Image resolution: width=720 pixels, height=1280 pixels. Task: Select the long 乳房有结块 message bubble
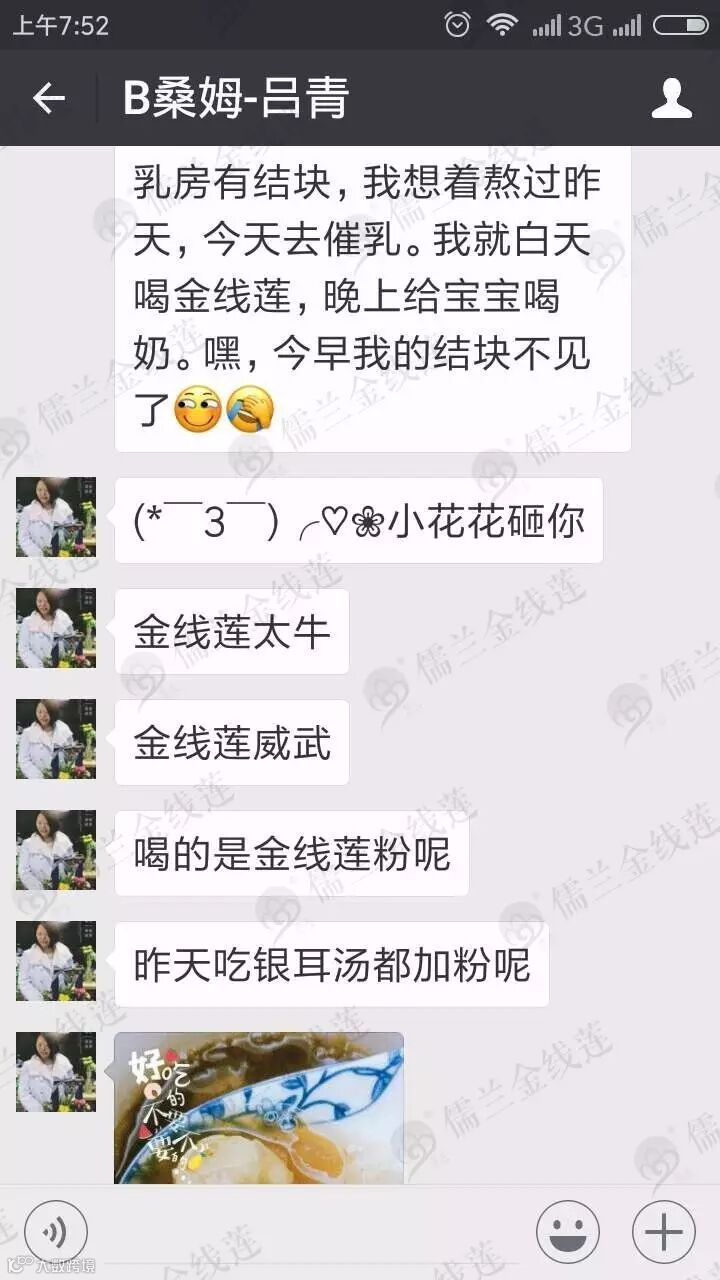pyautogui.click(x=373, y=300)
